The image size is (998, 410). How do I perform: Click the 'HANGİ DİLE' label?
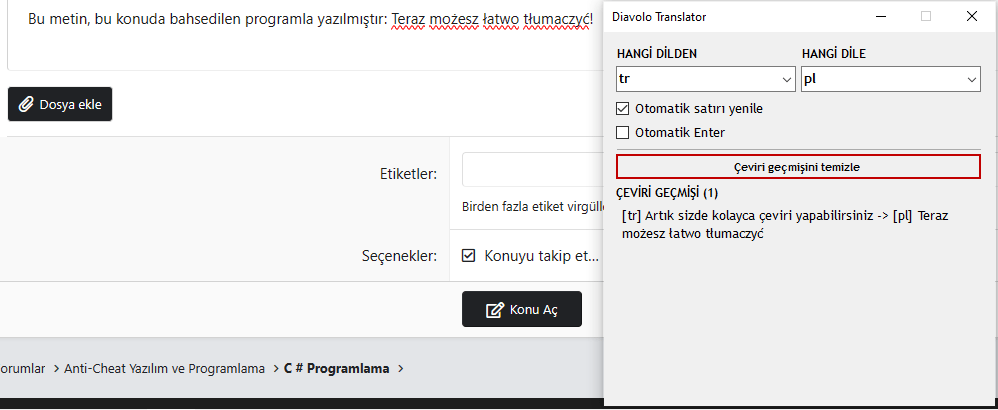click(x=833, y=54)
